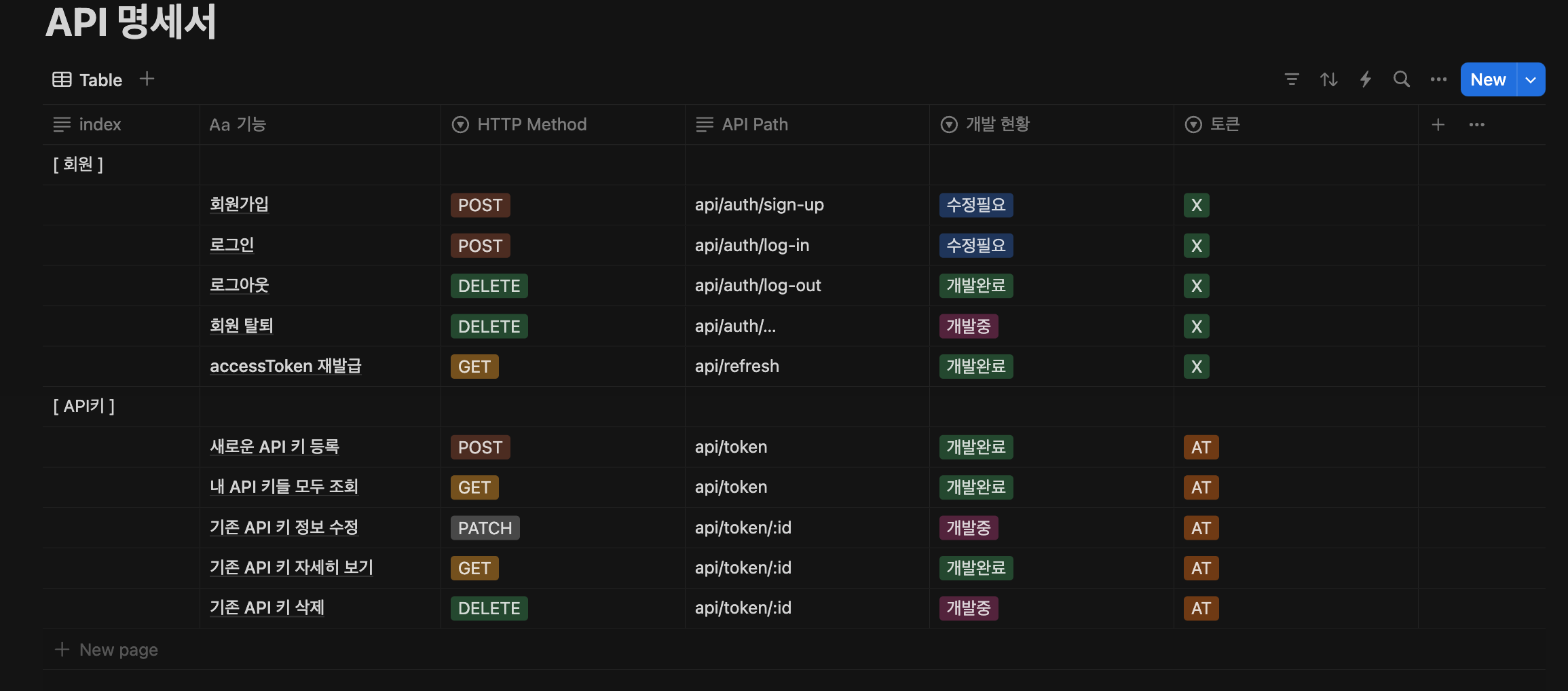
Task: Add a new view with plus icon
Action: coord(147,79)
